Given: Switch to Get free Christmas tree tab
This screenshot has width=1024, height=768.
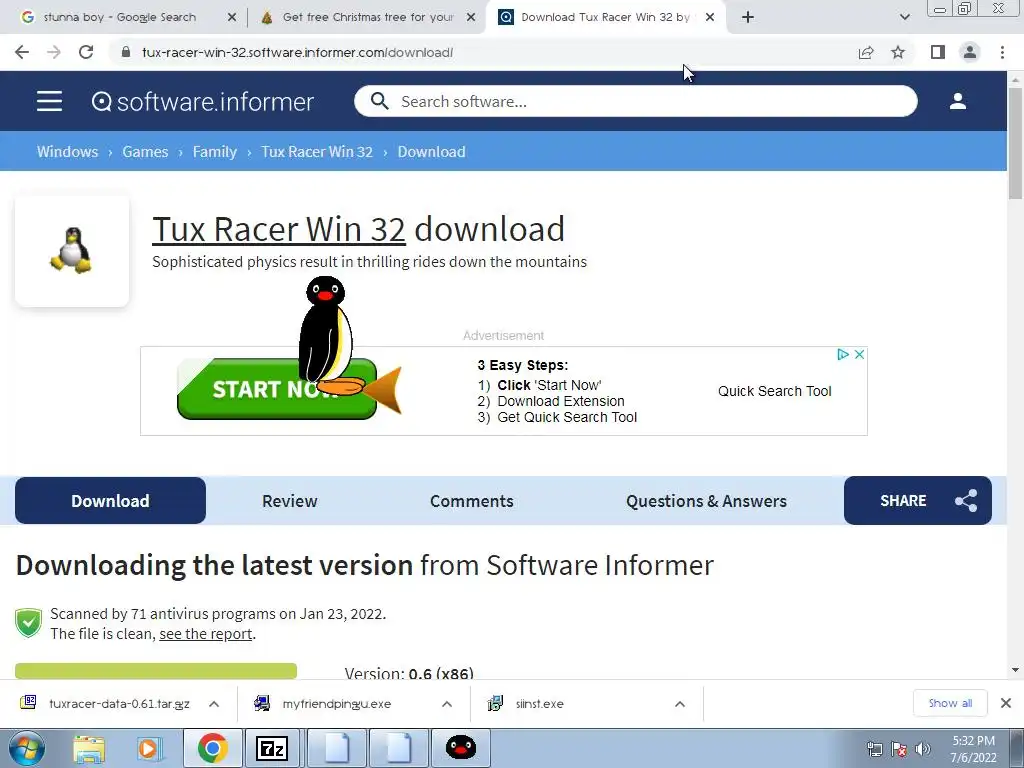Looking at the screenshot, I should 367,17.
